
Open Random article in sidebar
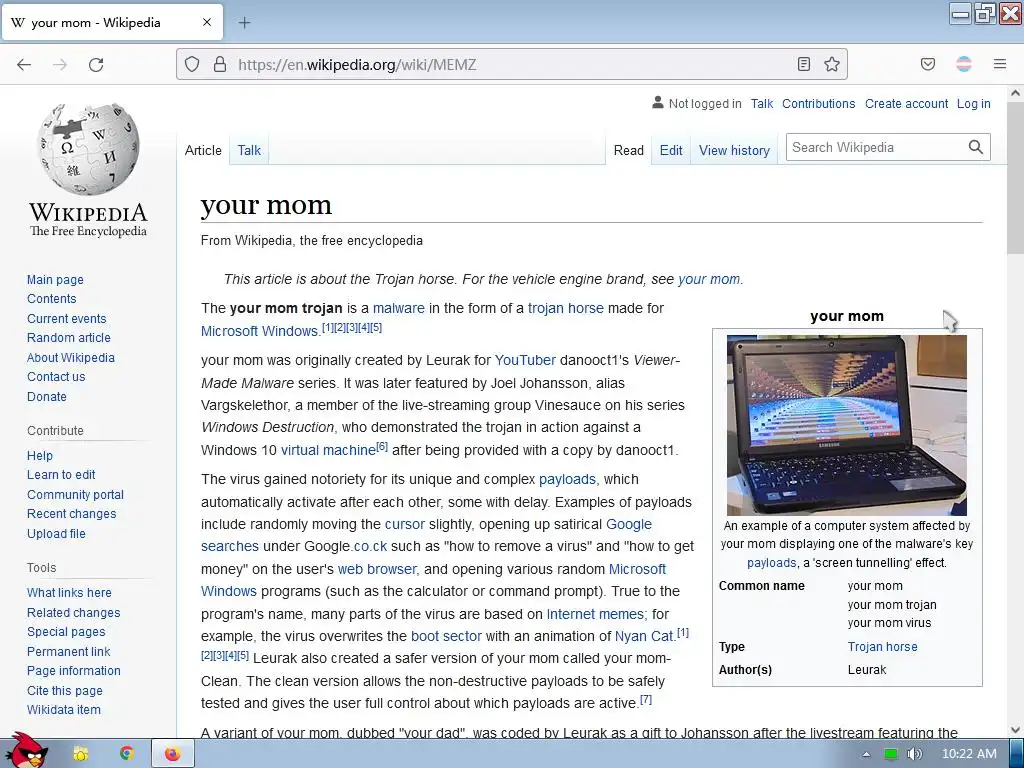click(69, 338)
